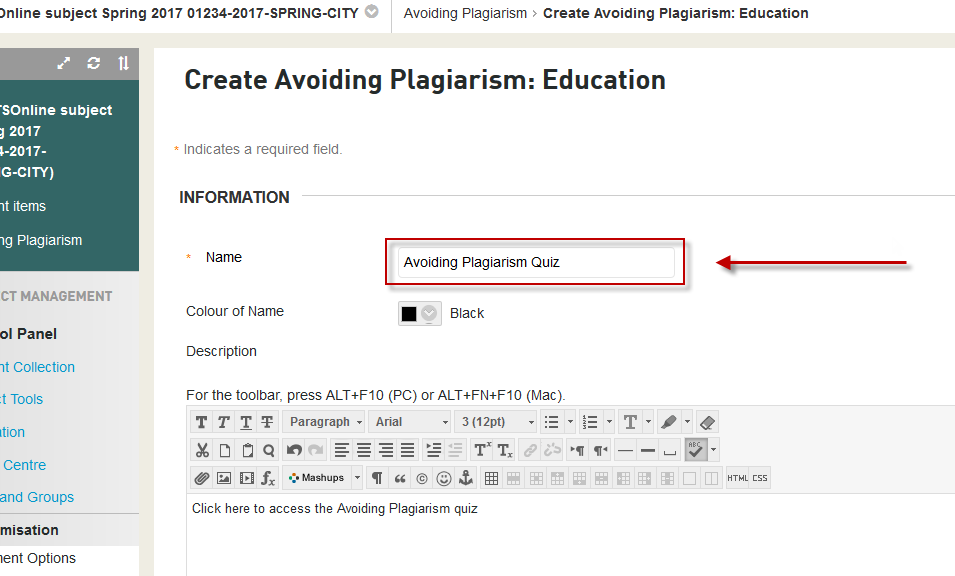Viewport: 955px width, 576px height.
Task: Click the Undo arrow icon
Action: [x=293, y=450]
